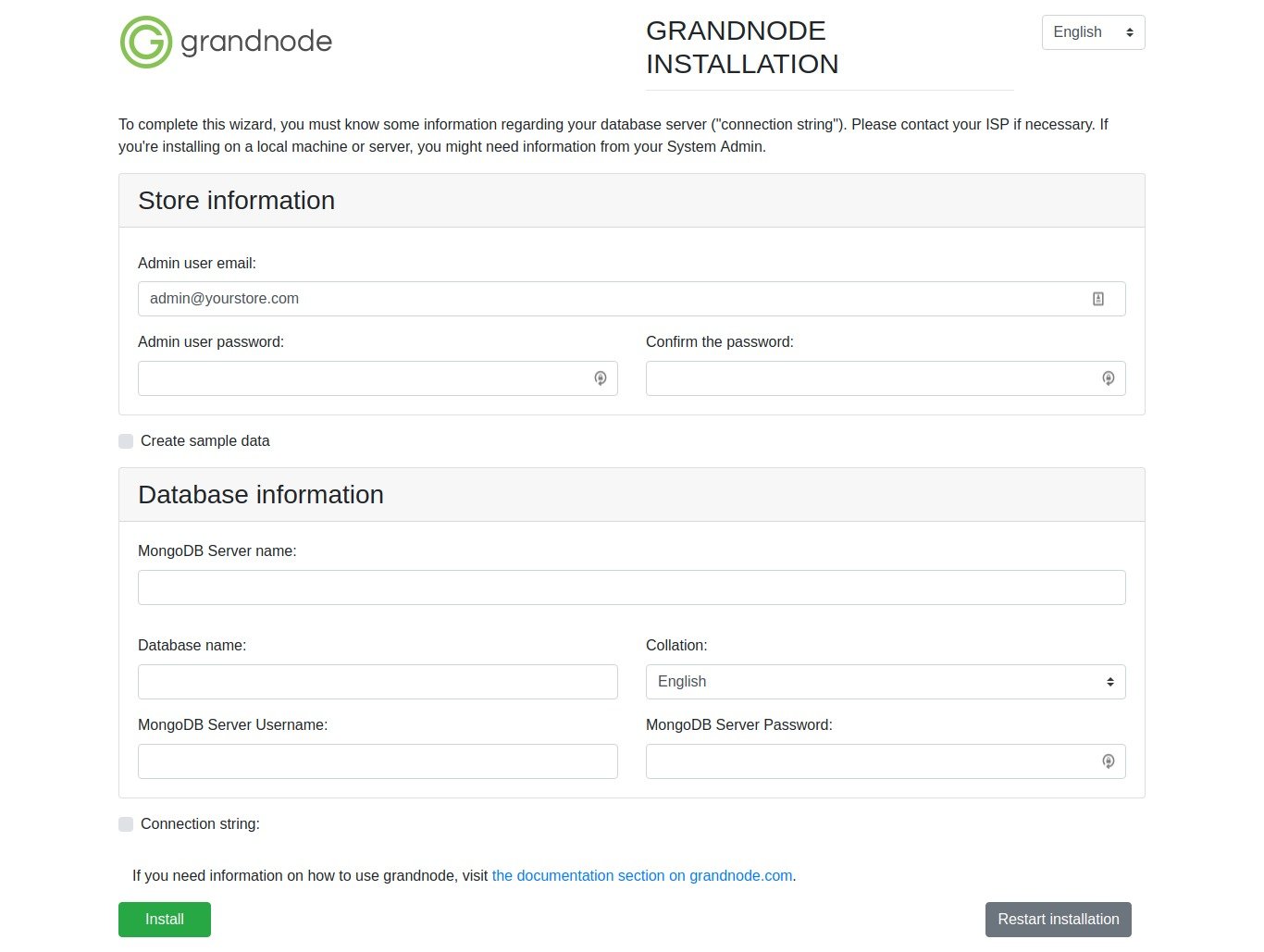Open the documentation section on grandnode.com link
This screenshot has width=1264, height=952.
(641, 876)
